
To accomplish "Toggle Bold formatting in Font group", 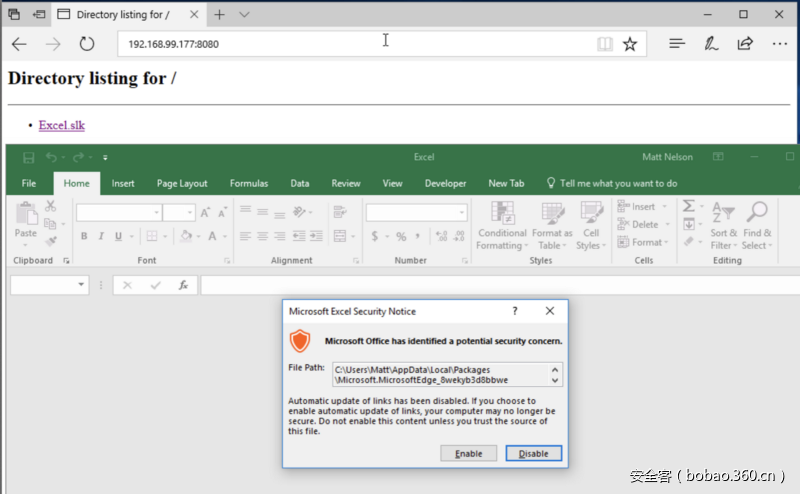I will 84,237.
